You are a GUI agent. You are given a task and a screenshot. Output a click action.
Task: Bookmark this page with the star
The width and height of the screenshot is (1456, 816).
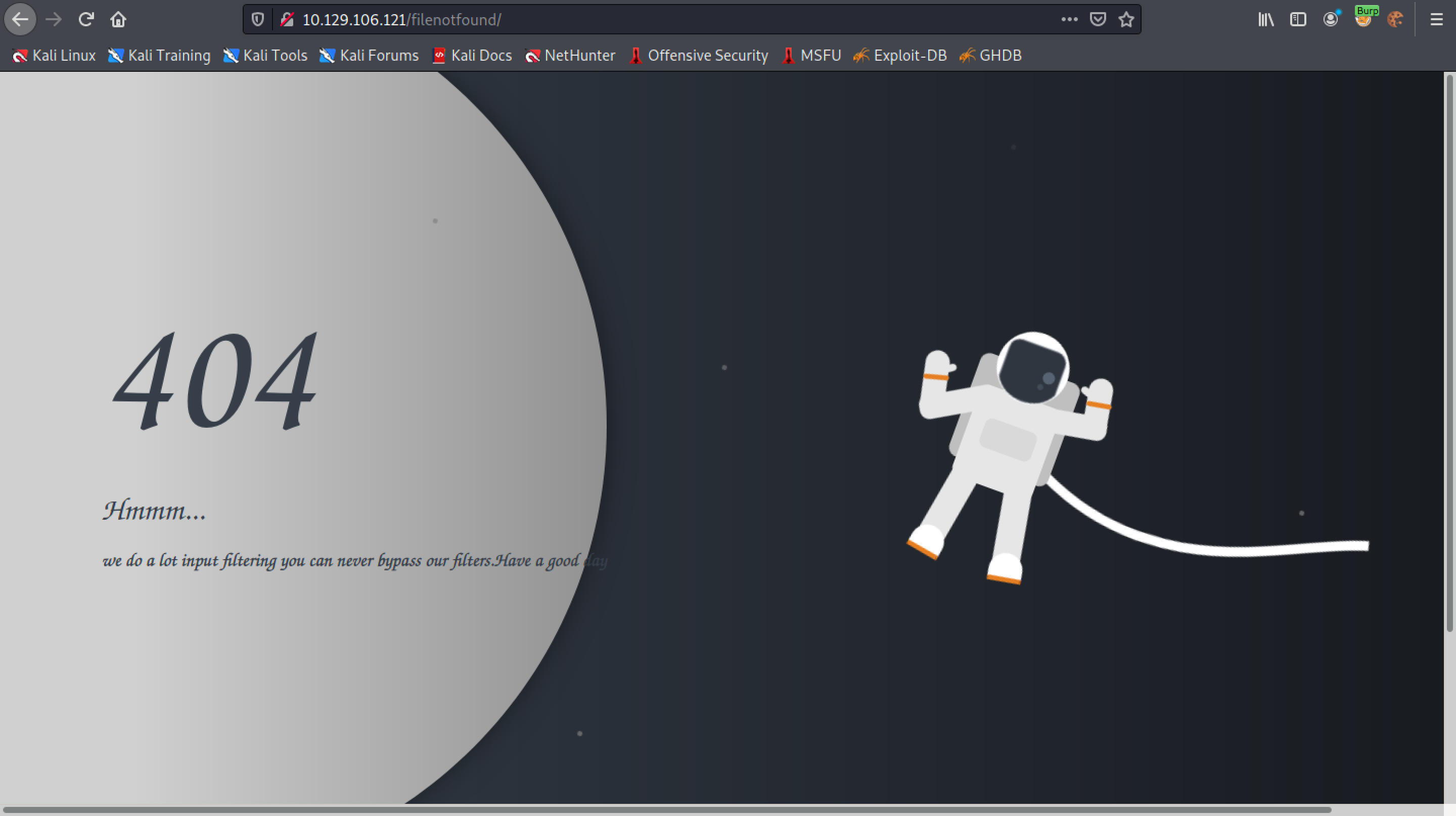(1126, 20)
